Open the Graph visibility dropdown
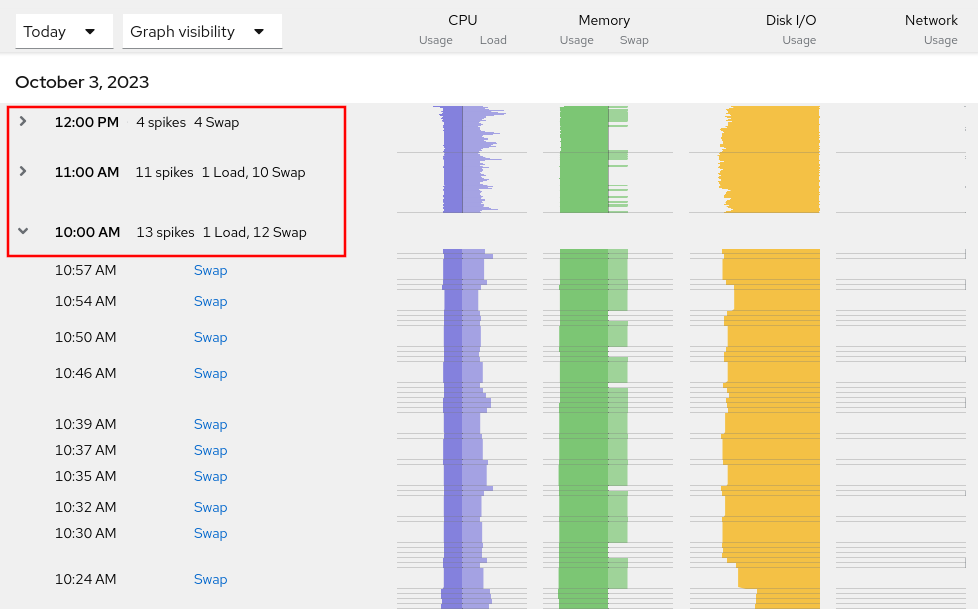The image size is (978, 609). tap(201, 31)
